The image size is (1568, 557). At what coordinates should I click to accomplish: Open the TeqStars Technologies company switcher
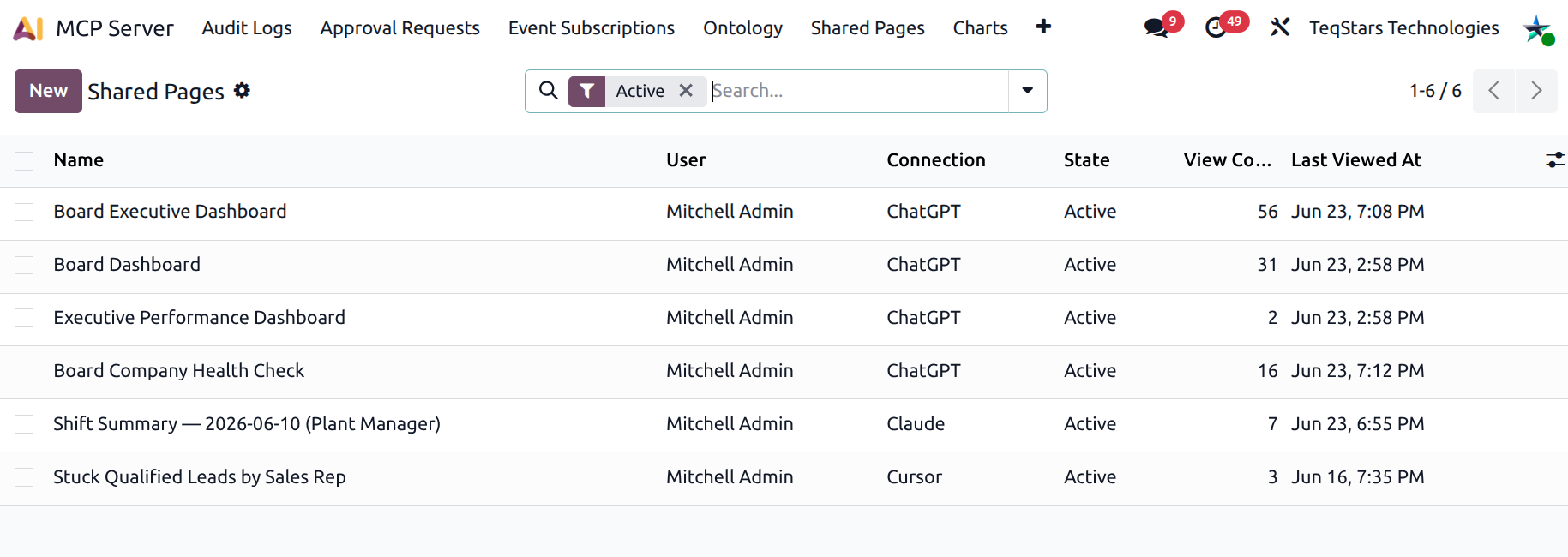click(x=1403, y=28)
